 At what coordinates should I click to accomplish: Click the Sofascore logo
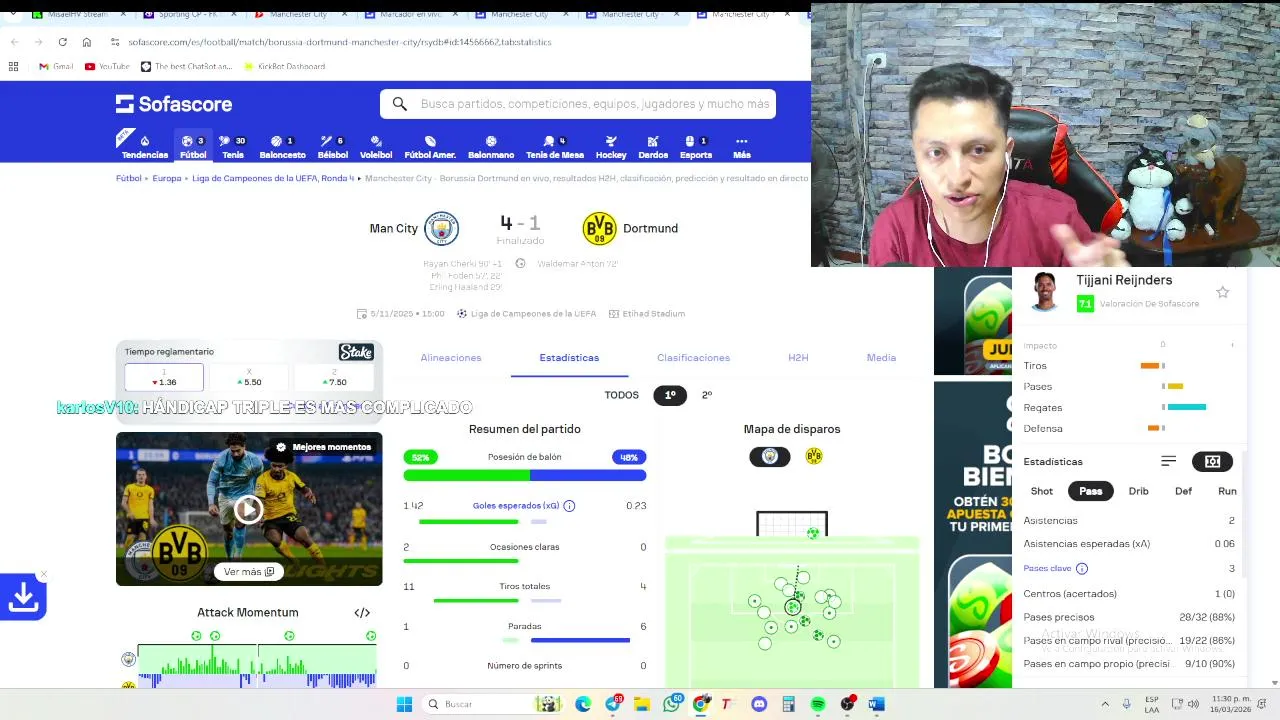tap(174, 104)
